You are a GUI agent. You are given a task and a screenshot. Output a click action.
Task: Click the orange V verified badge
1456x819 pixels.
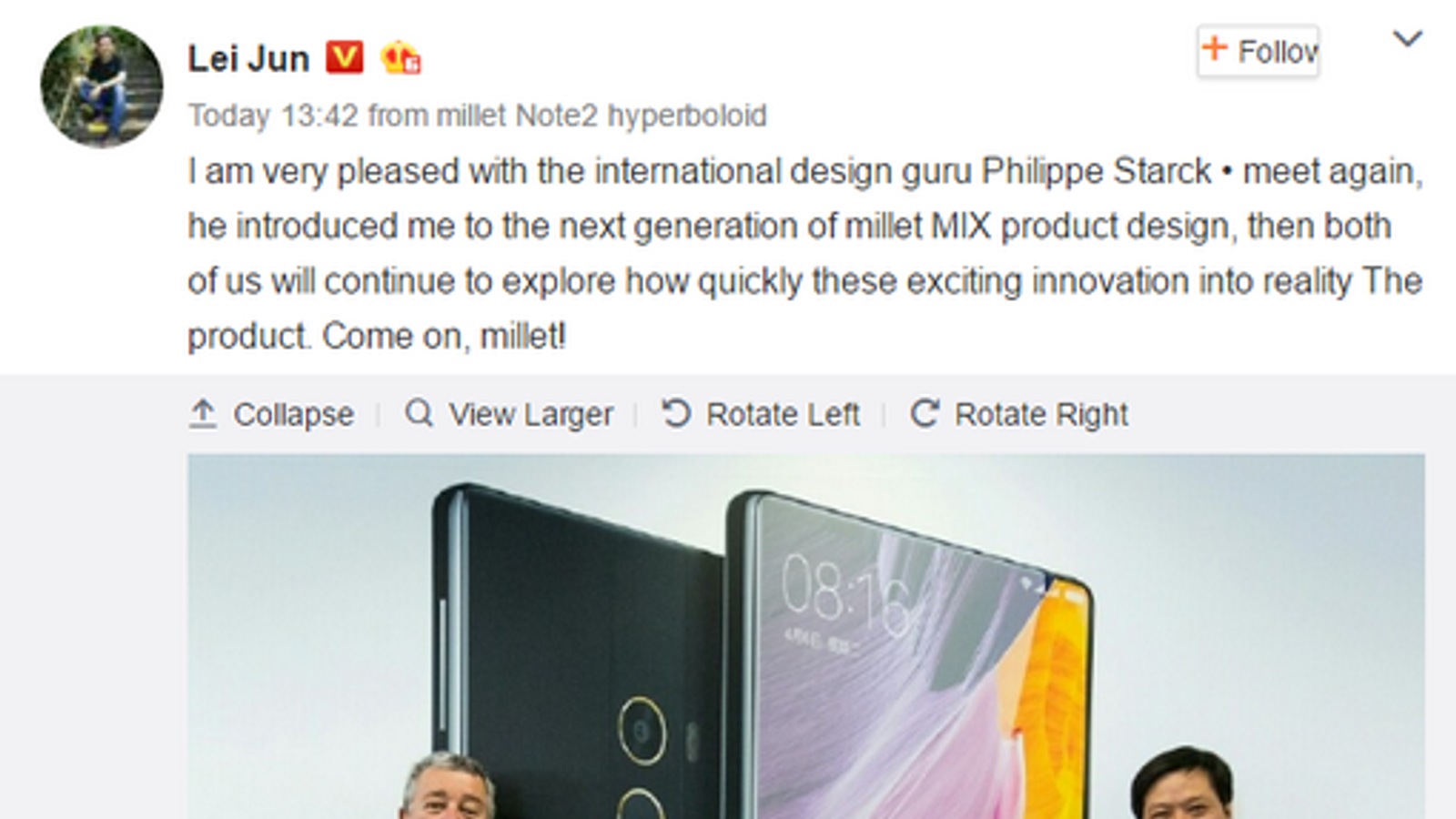pyautogui.click(x=345, y=57)
